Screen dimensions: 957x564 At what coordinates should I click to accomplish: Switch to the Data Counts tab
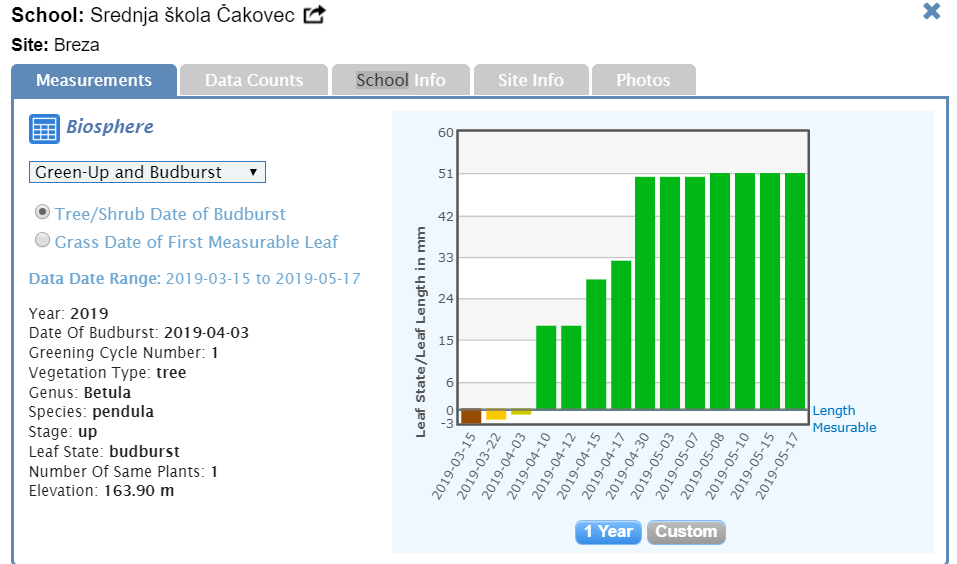coord(254,80)
